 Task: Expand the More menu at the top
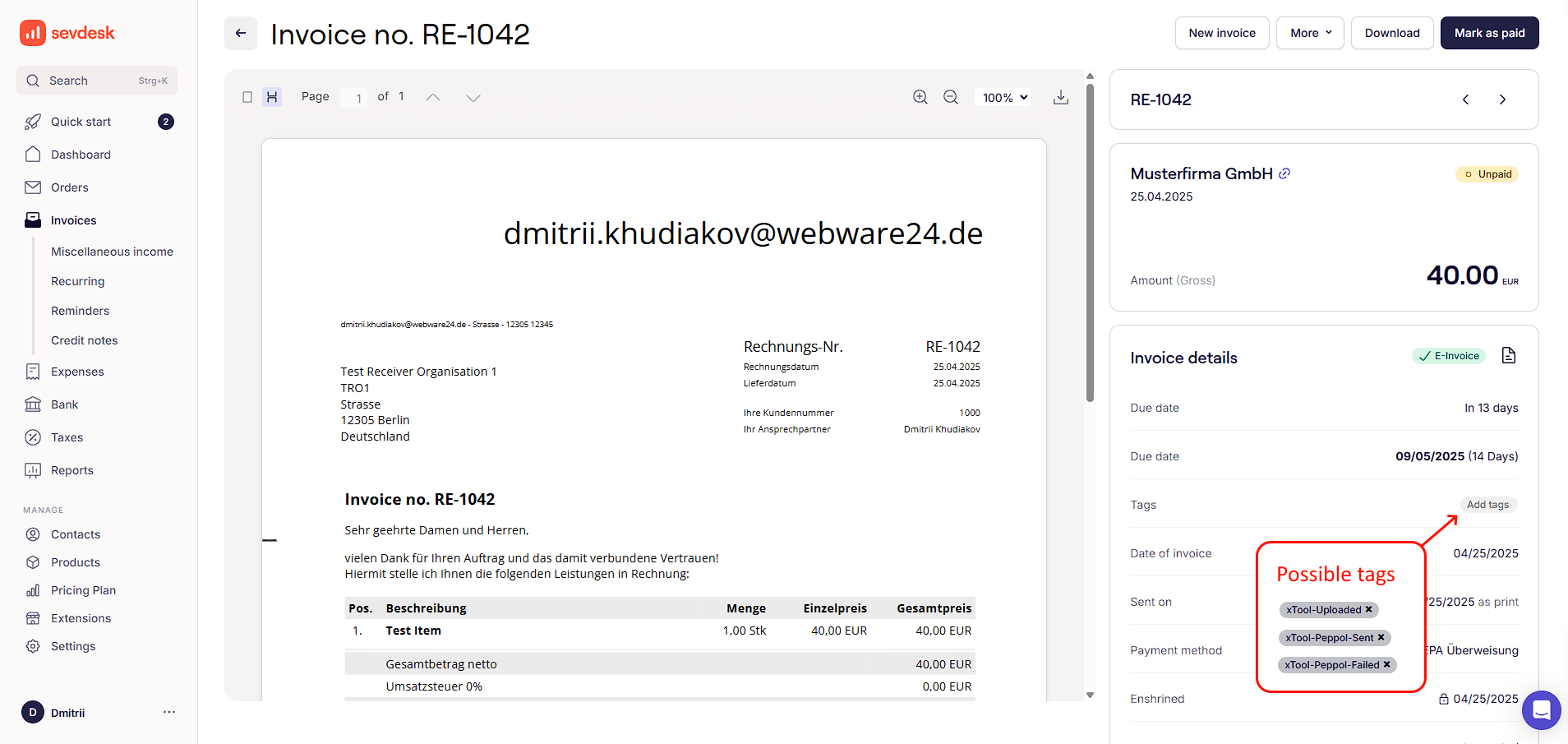pos(1309,33)
